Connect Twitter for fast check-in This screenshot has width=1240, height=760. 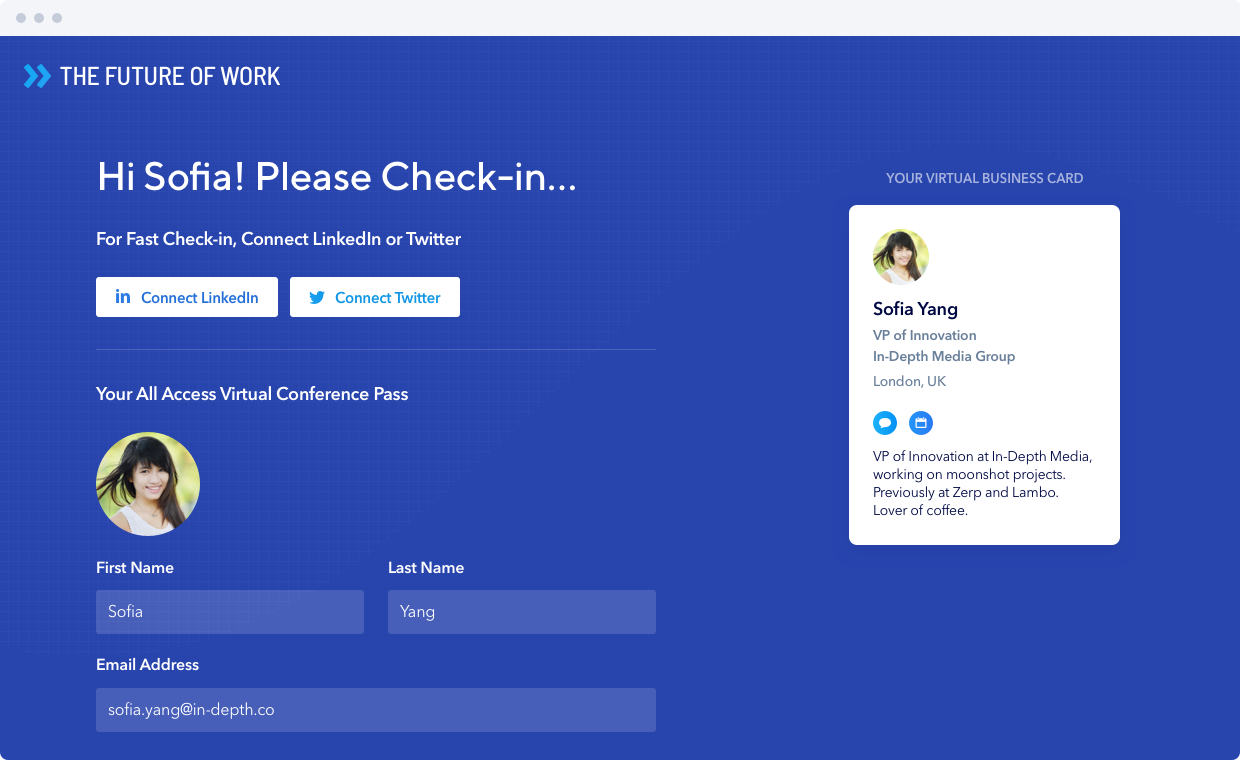pyautogui.click(x=375, y=297)
